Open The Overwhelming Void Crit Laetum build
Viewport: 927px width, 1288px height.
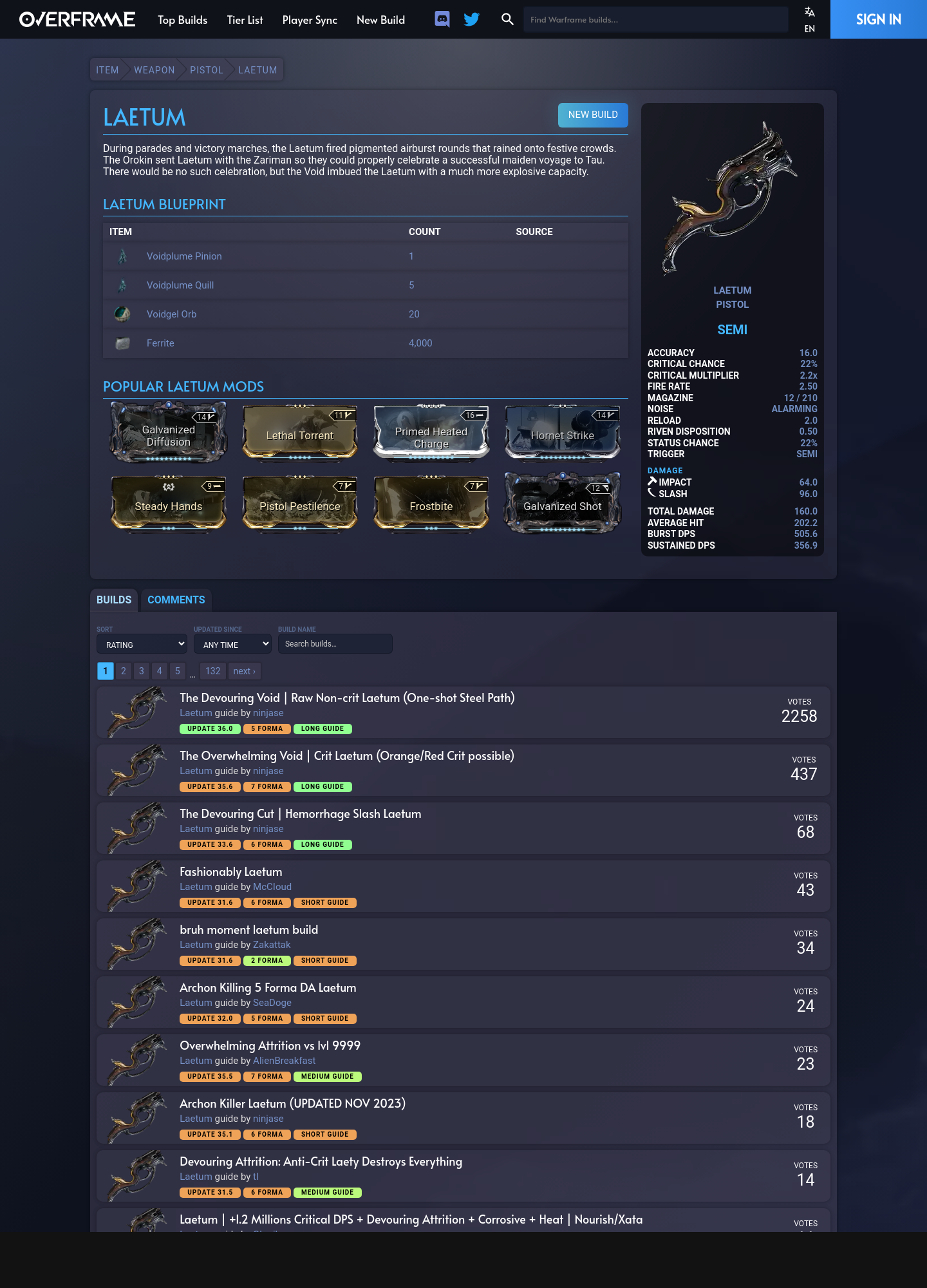tap(347, 756)
